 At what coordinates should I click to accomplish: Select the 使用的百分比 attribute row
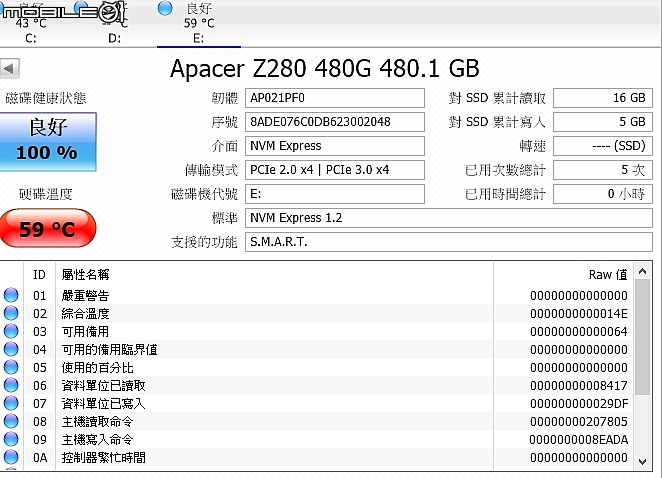(x=316, y=367)
